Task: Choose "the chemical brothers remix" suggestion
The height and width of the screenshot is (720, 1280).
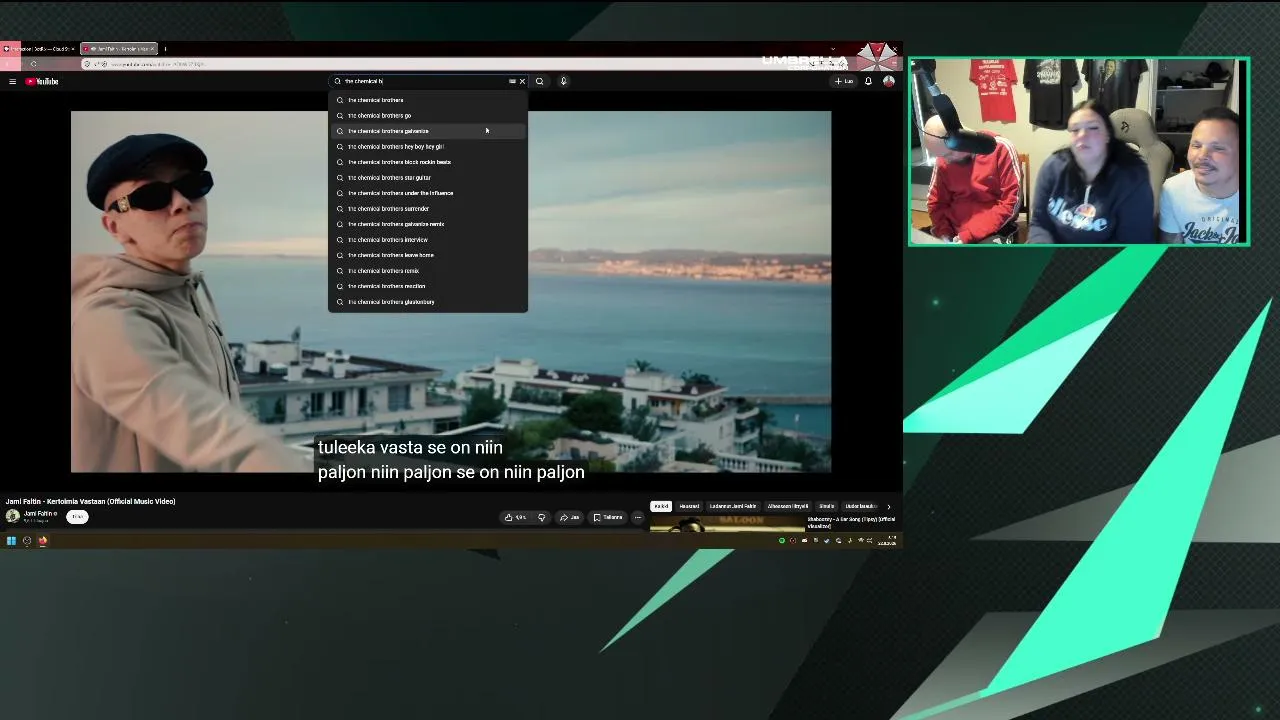Action: pos(428,271)
